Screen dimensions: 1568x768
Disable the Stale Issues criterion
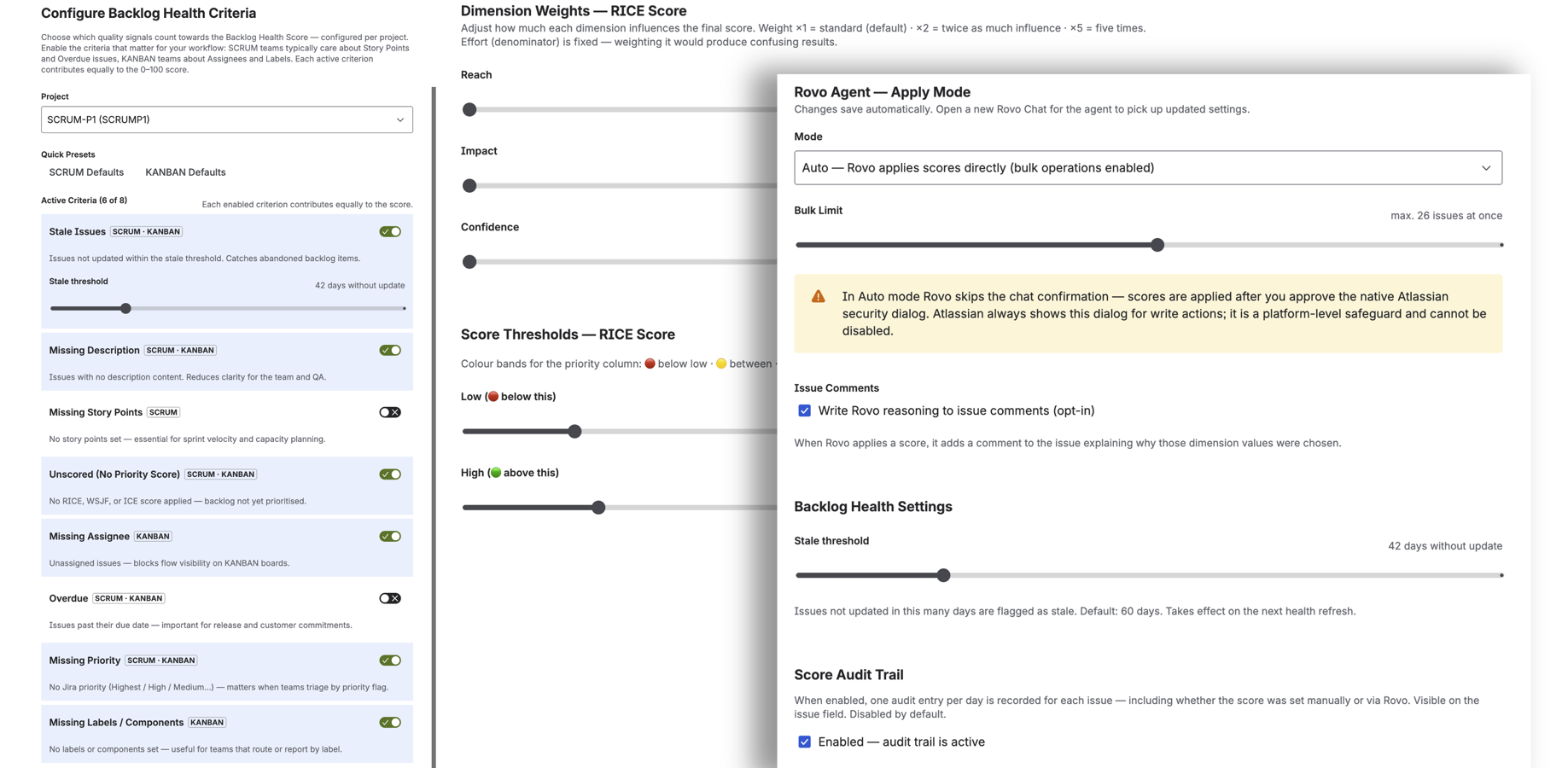point(389,230)
